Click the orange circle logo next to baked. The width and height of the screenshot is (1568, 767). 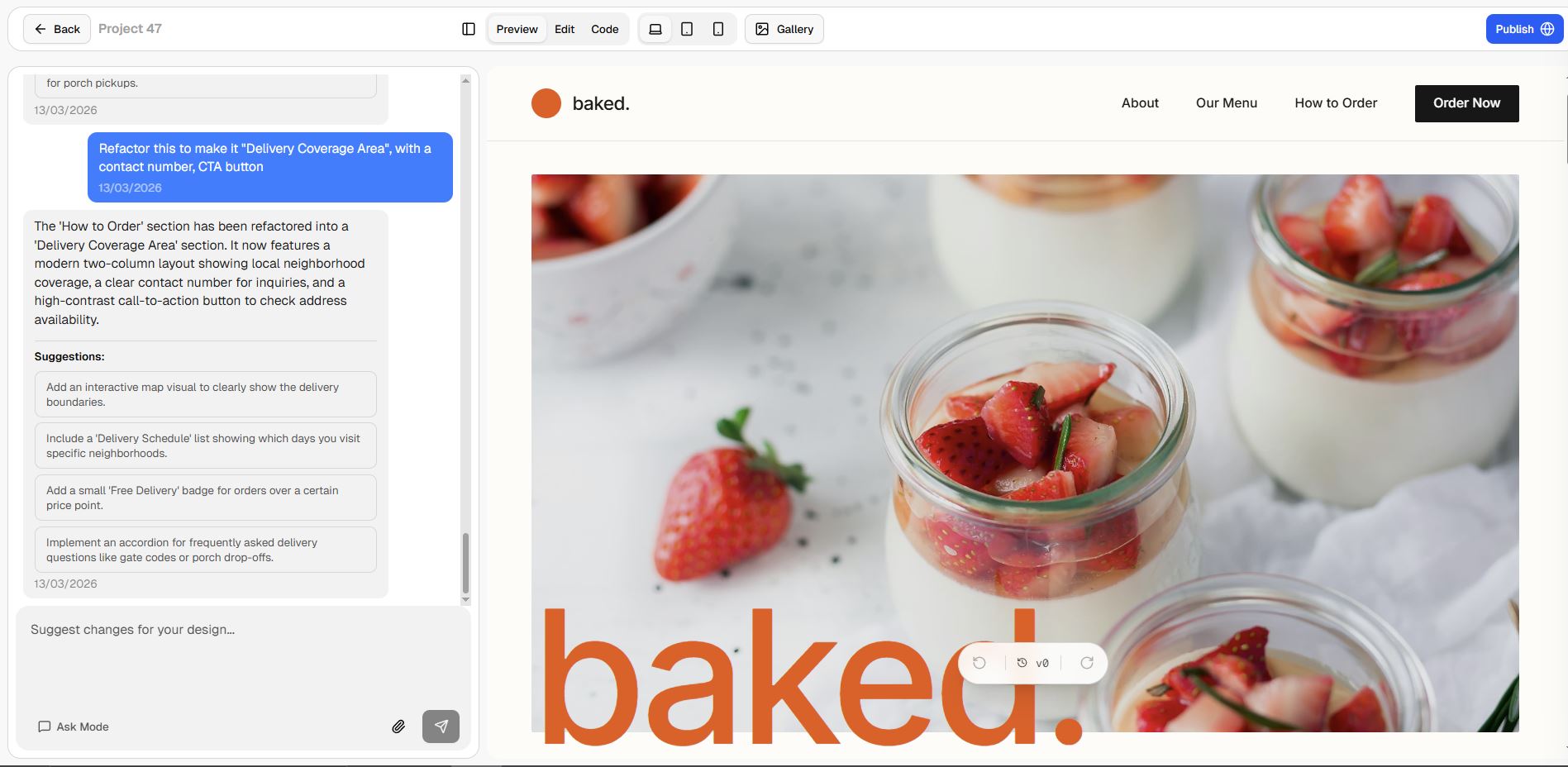(x=546, y=102)
